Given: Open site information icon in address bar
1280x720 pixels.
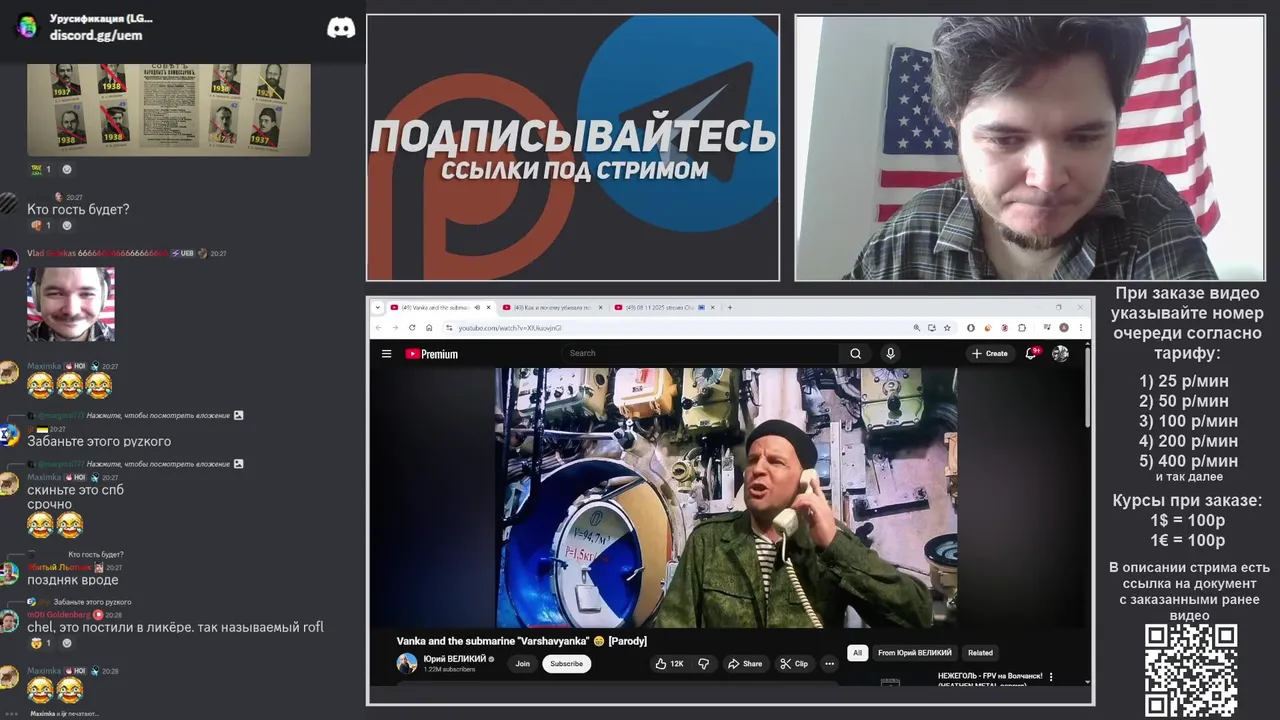Looking at the screenshot, I should (450, 328).
